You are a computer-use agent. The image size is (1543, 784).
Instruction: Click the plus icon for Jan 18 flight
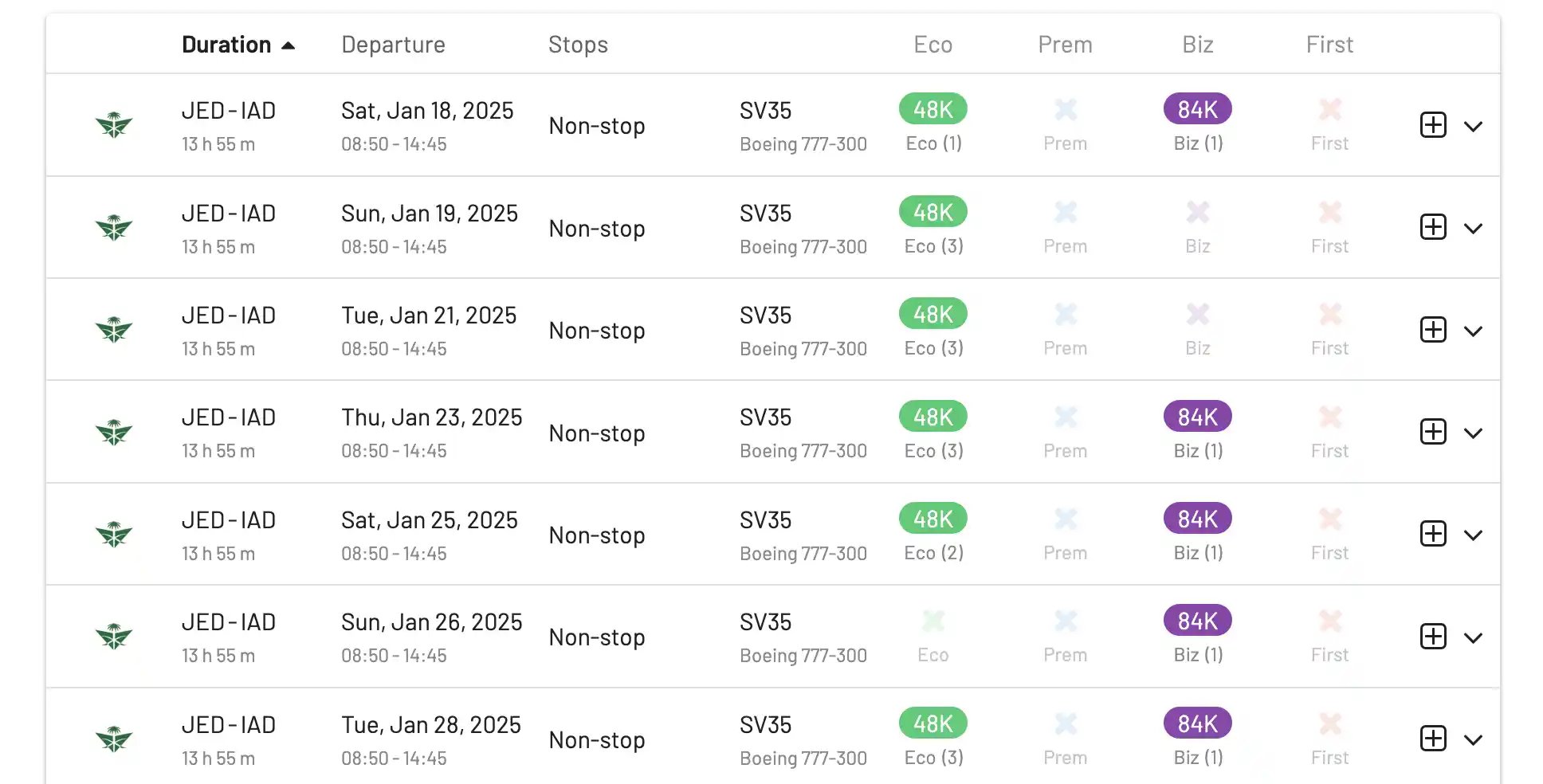(x=1433, y=125)
